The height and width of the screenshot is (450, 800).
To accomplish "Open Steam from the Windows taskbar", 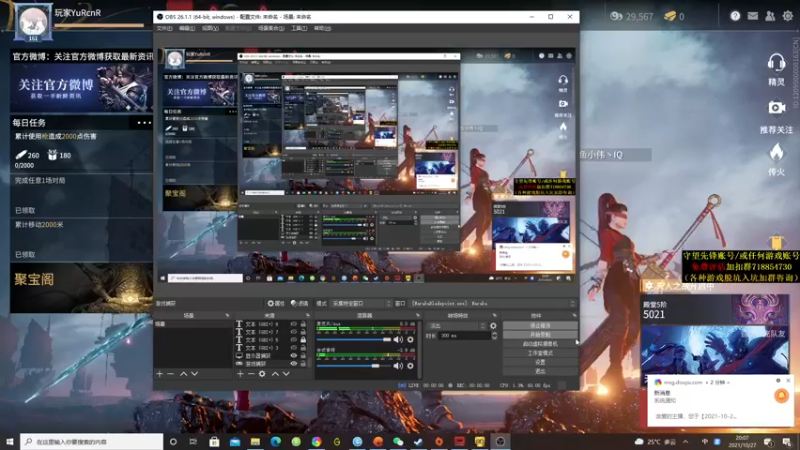I will (419, 441).
